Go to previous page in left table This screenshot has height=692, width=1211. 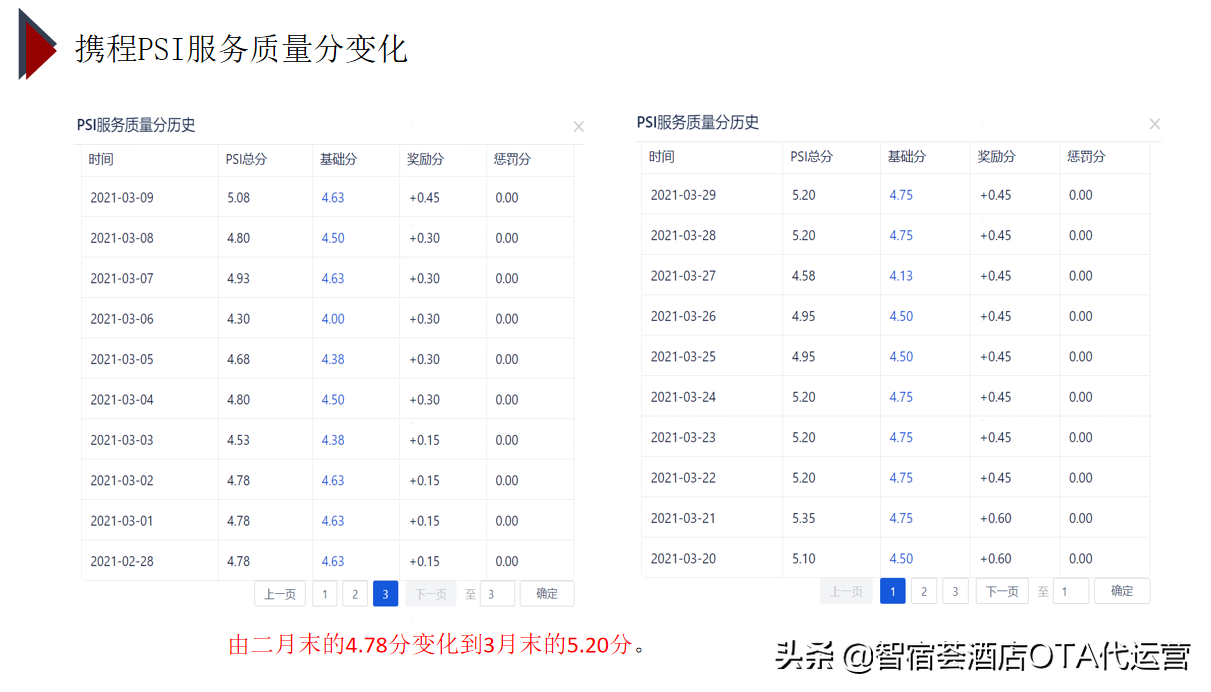pos(280,593)
